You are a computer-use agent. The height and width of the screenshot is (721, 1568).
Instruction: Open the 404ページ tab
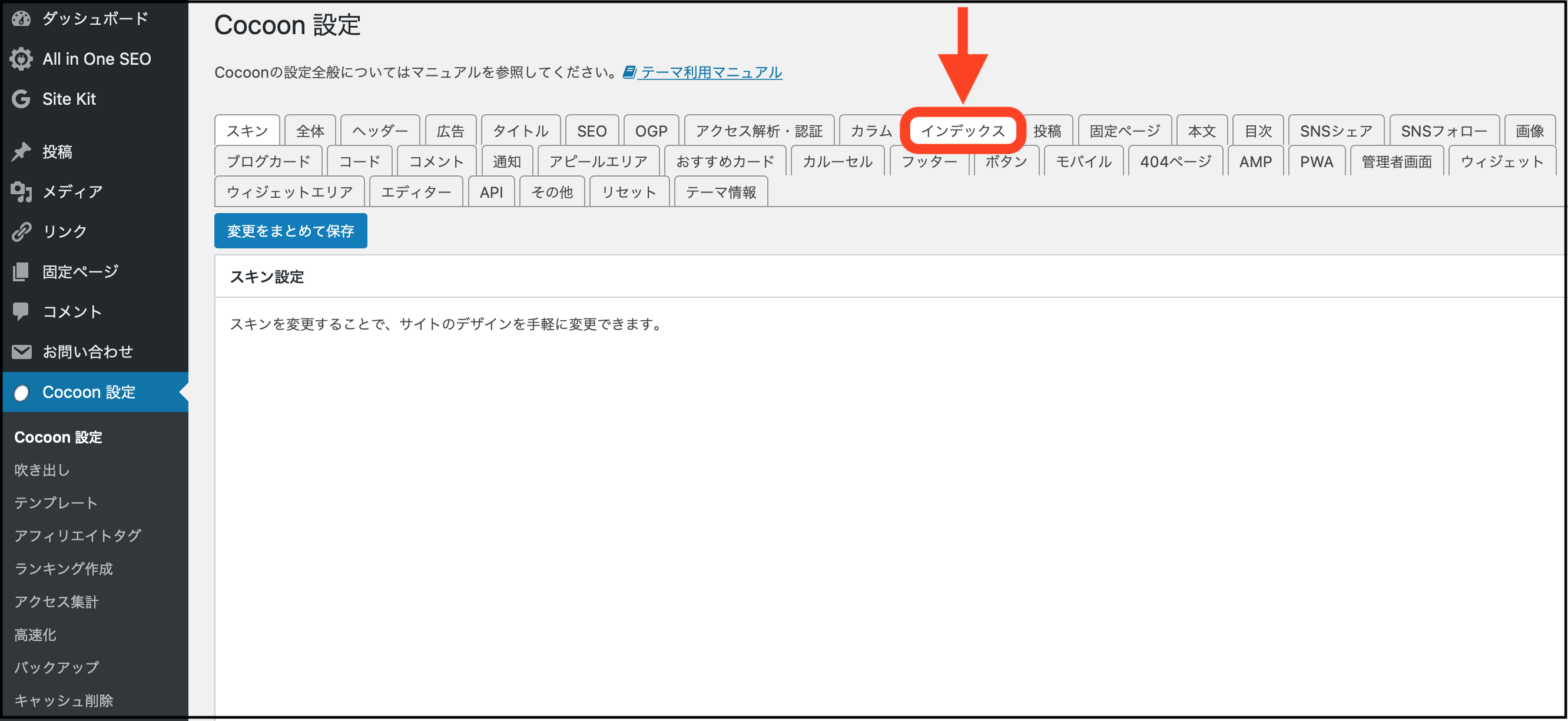[x=1175, y=161]
